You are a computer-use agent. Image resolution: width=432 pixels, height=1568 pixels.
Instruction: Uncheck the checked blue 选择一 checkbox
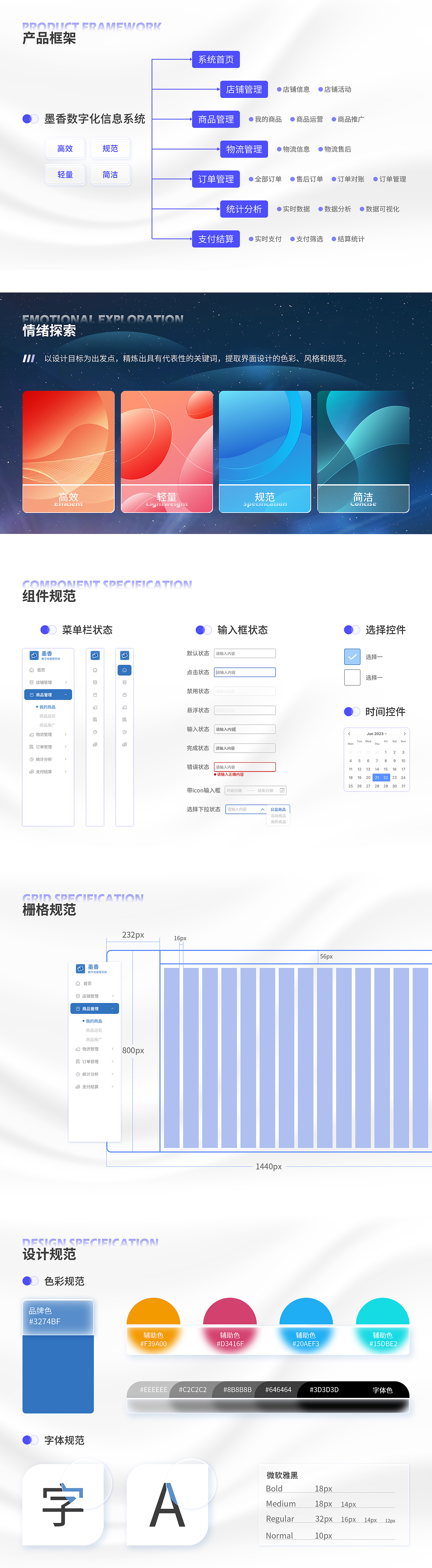pos(352,657)
